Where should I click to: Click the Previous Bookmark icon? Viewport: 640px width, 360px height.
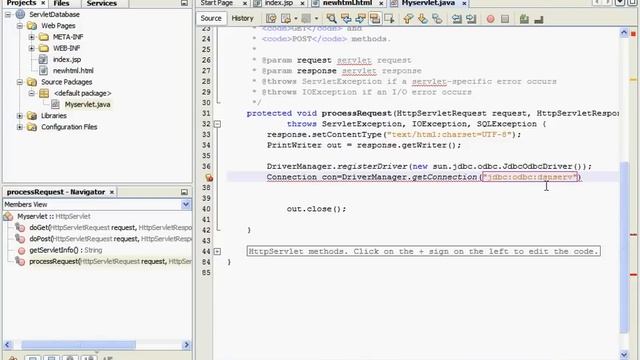coord(408,19)
